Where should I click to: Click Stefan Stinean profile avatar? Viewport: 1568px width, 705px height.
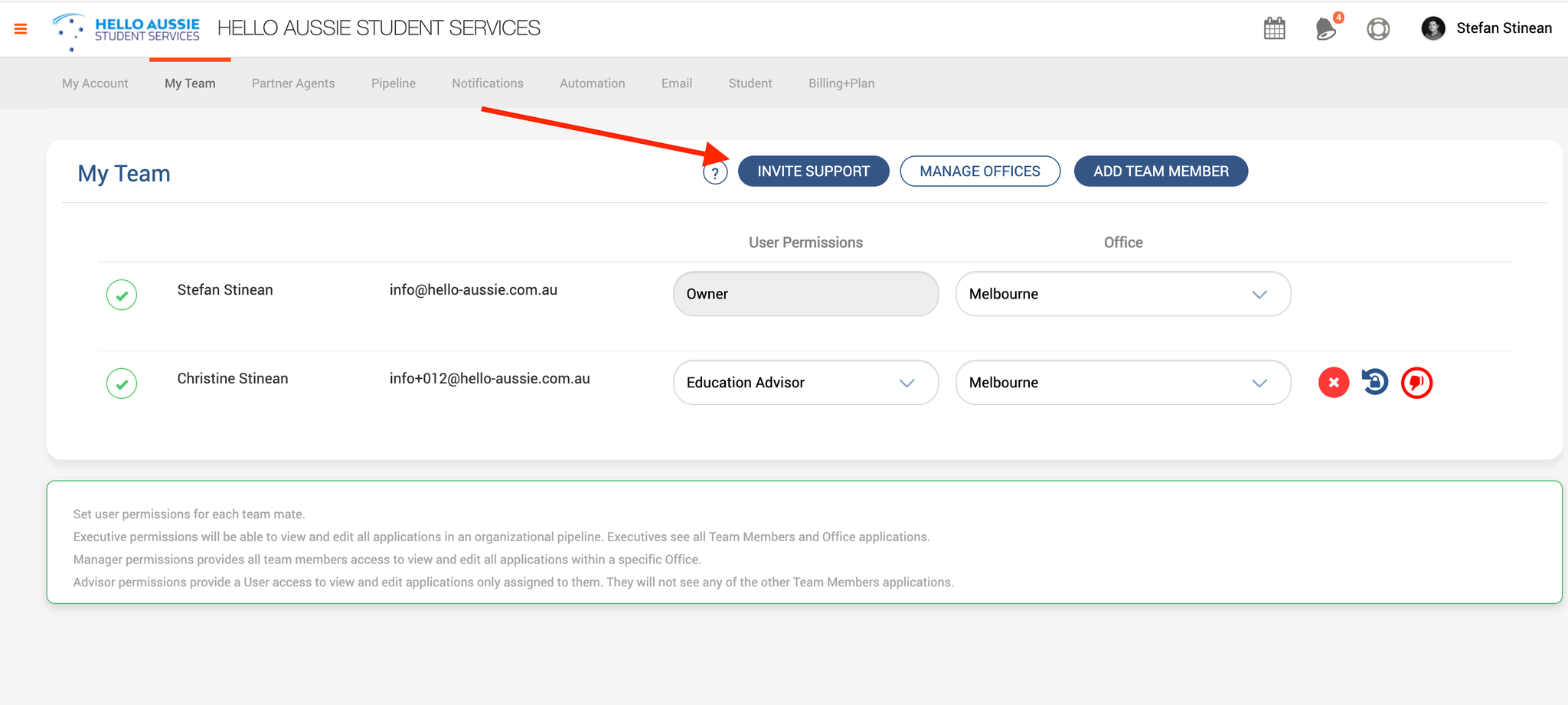point(1433,28)
